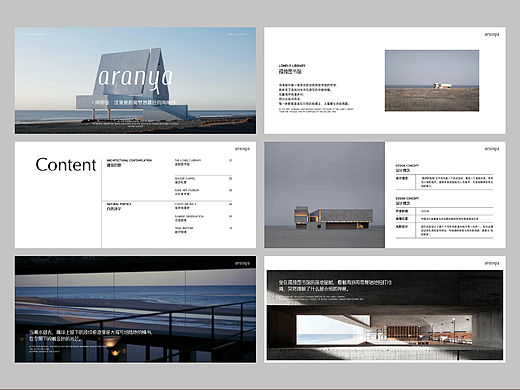This screenshot has width=520, height=390.
Task: Click the aranya logo on the library intro slide
Action: coord(492,34)
